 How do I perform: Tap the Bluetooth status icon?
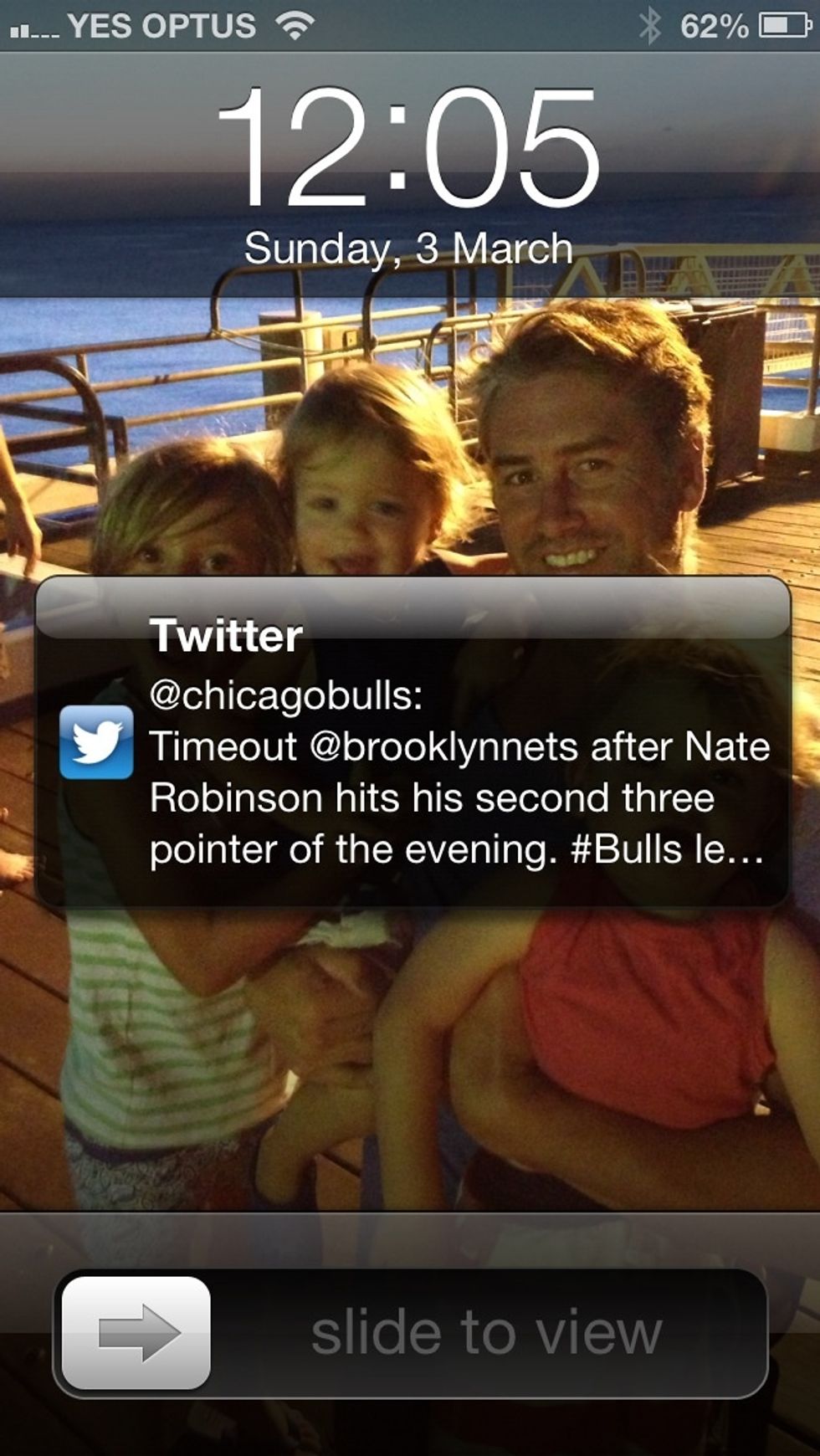(648, 26)
